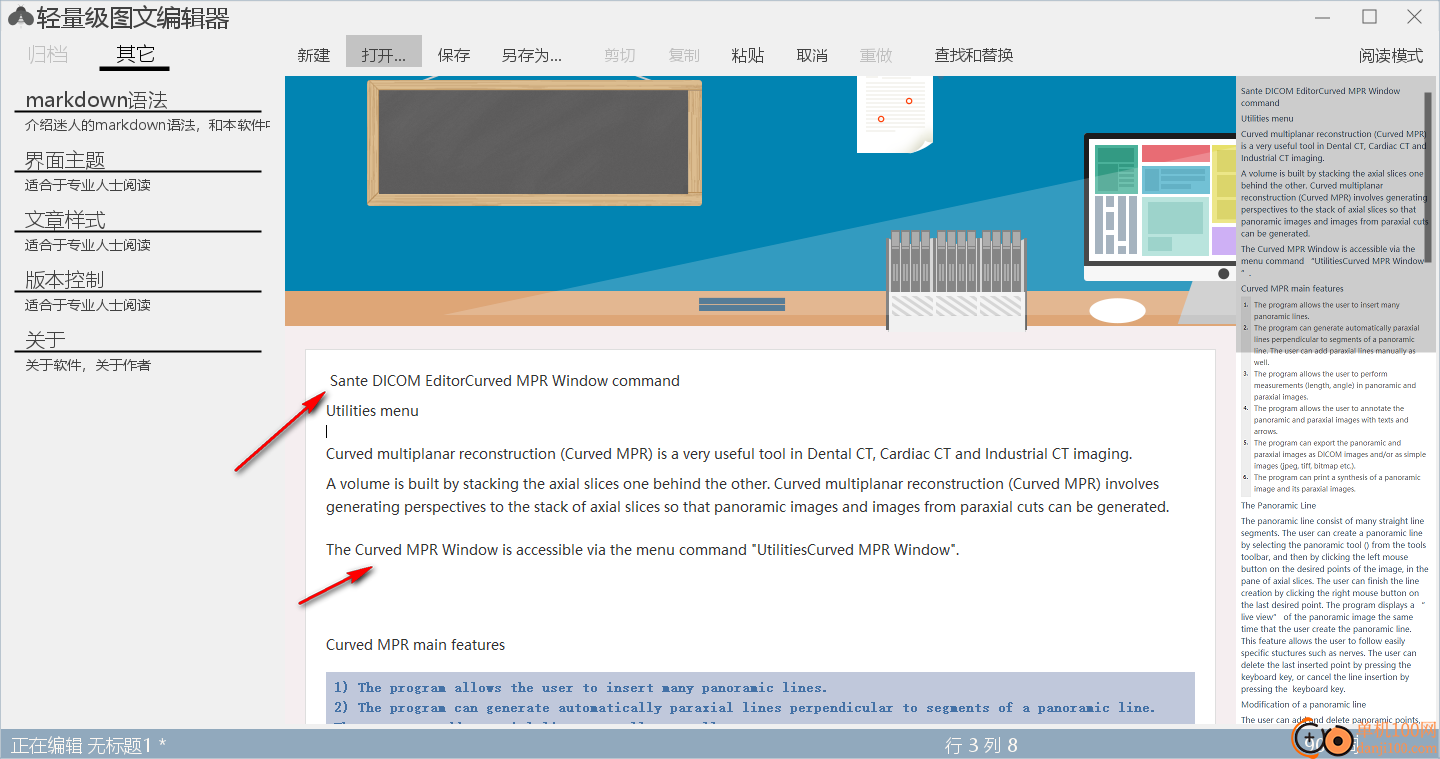Click the paragraph 'A volume is built by stacking'
Screen dimensions: 1440x759
click(x=747, y=495)
